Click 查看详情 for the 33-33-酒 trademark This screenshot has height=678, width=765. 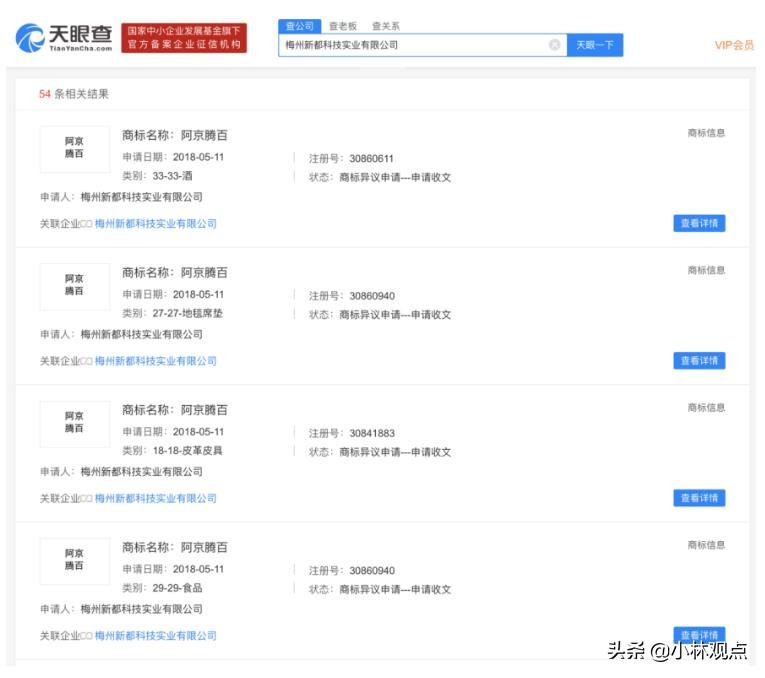699,223
